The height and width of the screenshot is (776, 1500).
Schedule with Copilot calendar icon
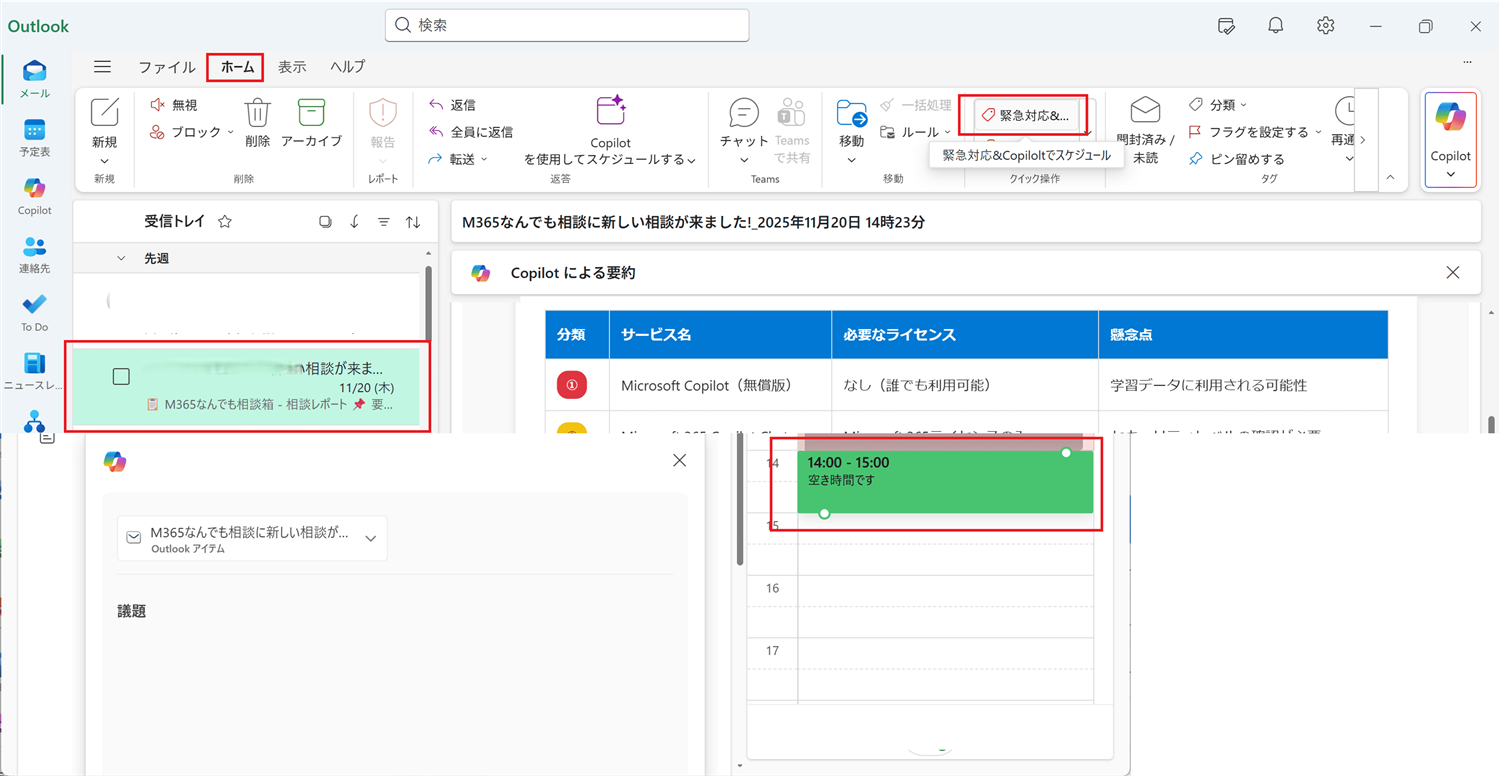pyautogui.click(x=610, y=110)
